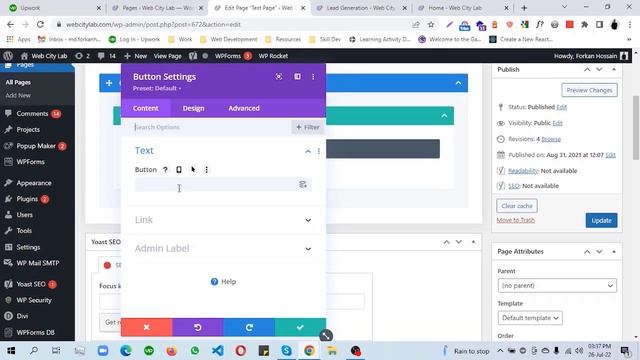The height and width of the screenshot is (360, 640).
Task: Open WP Security in sidebar
Action: (33, 300)
